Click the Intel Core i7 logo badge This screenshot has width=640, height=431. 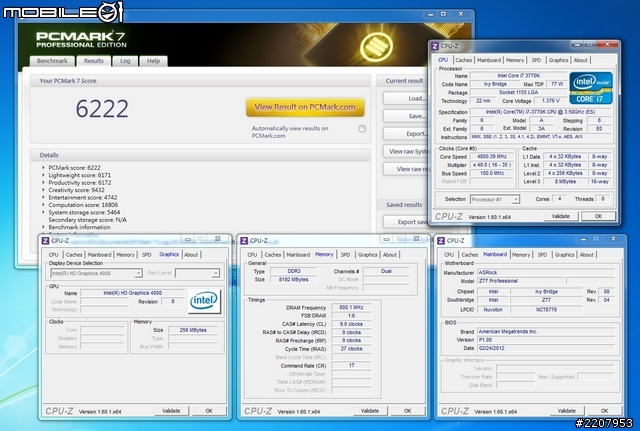click(x=591, y=88)
